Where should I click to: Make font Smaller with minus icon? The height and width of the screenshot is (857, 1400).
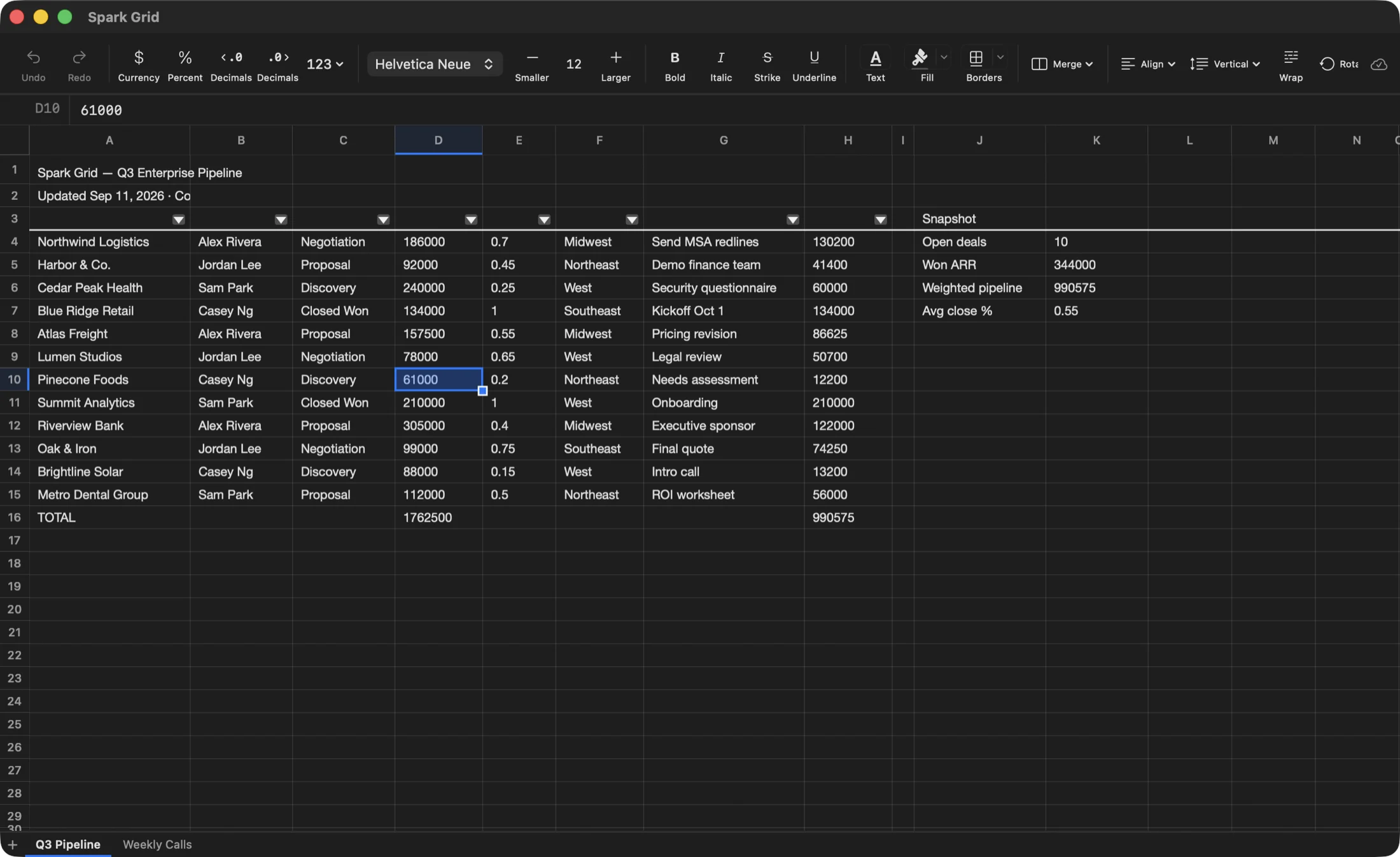coord(532,58)
